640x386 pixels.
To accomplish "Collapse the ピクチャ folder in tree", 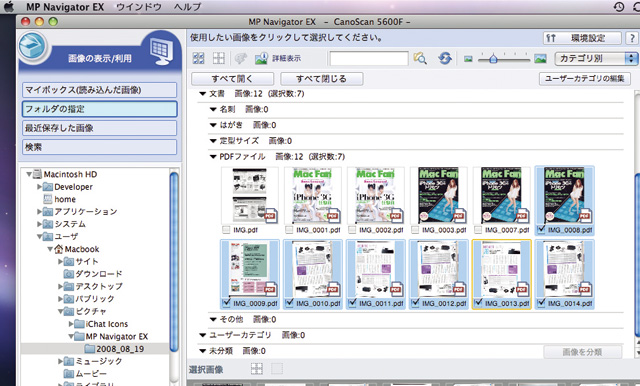I will tap(60, 311).
